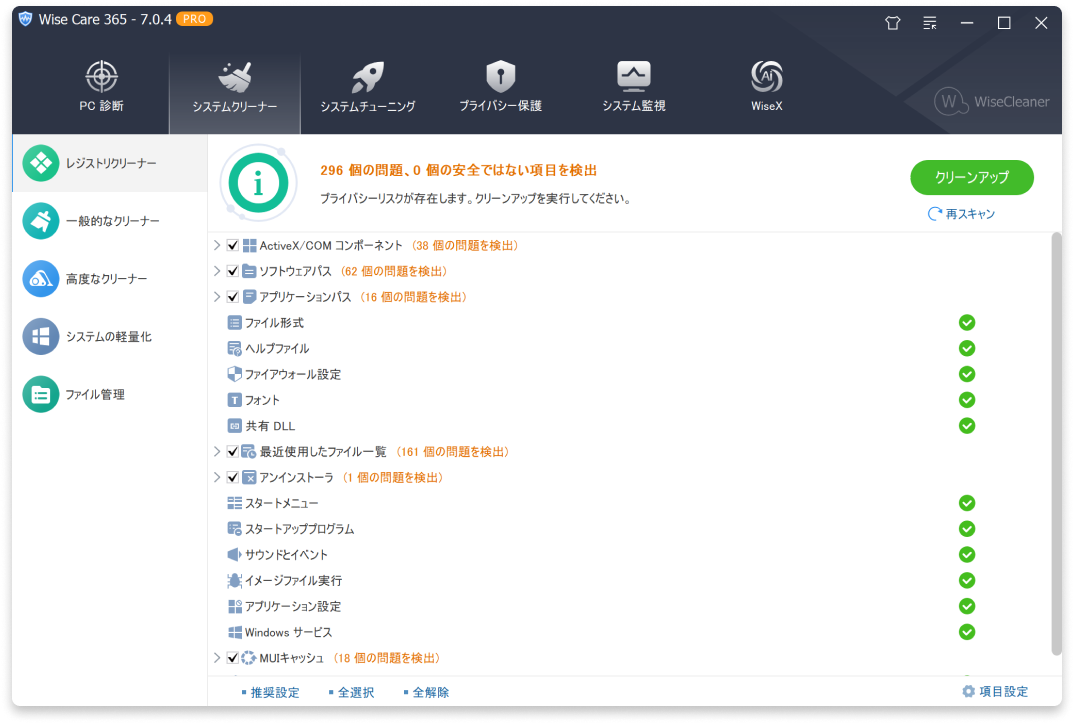The height and width of the screenshot is (724, 1074).
Task: Expand the MUIキャッシュ entry arrow
Action: click(x=217, y=658)
